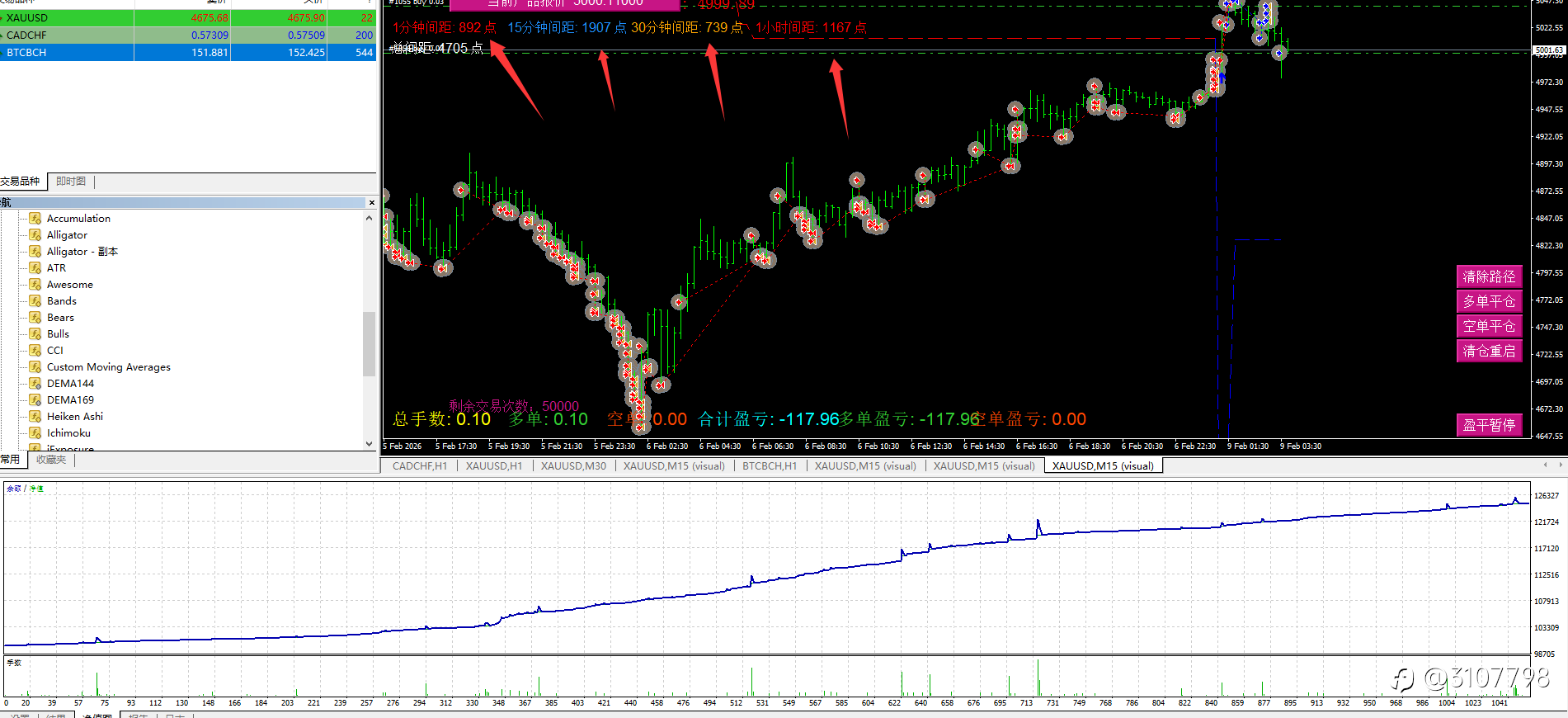Viewport: 1568px width, 718px height.
Task: Click the 总手数: 0.10 label
Action: coord(441,419)
